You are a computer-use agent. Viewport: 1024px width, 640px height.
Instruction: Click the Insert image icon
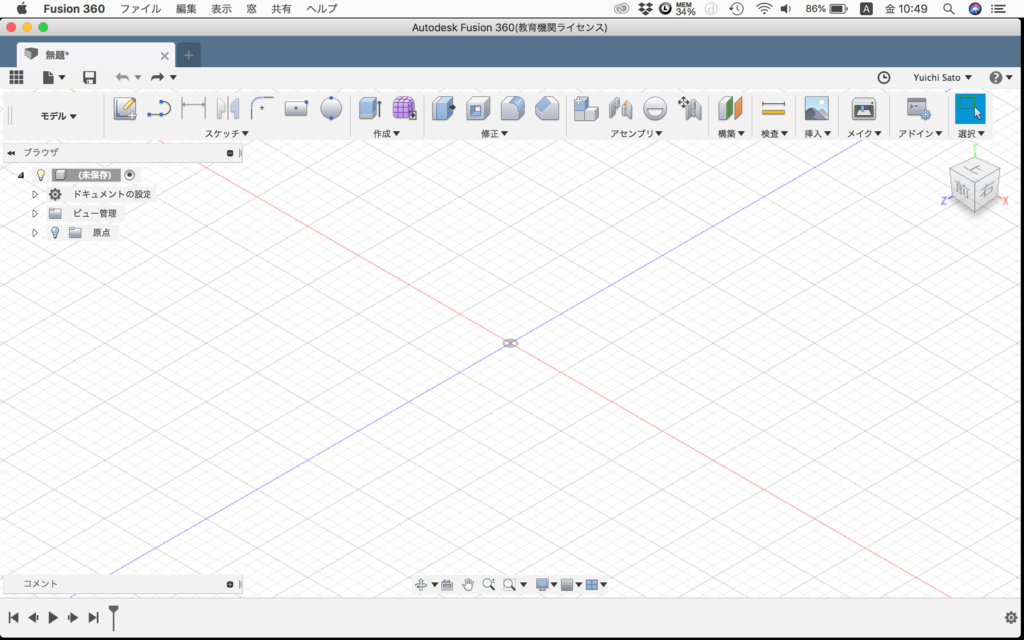(816, 108)
